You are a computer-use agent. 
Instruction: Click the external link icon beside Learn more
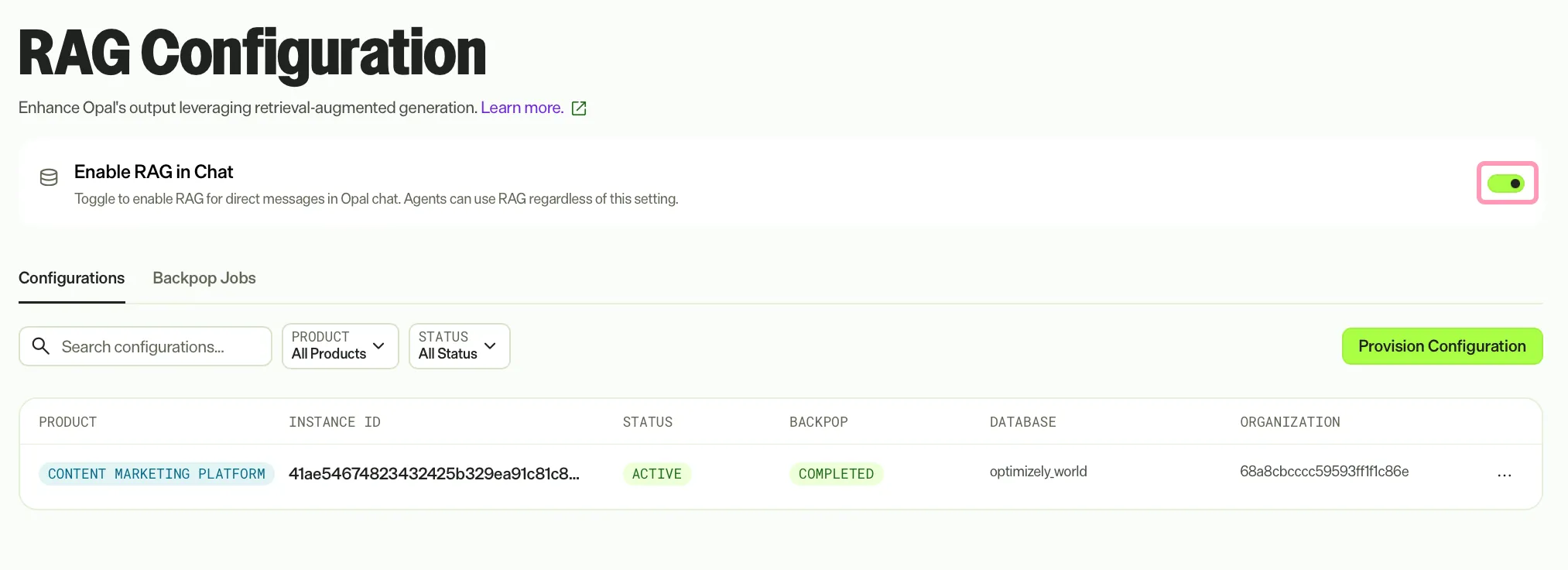pyautogui.click(x=579, y=108)
